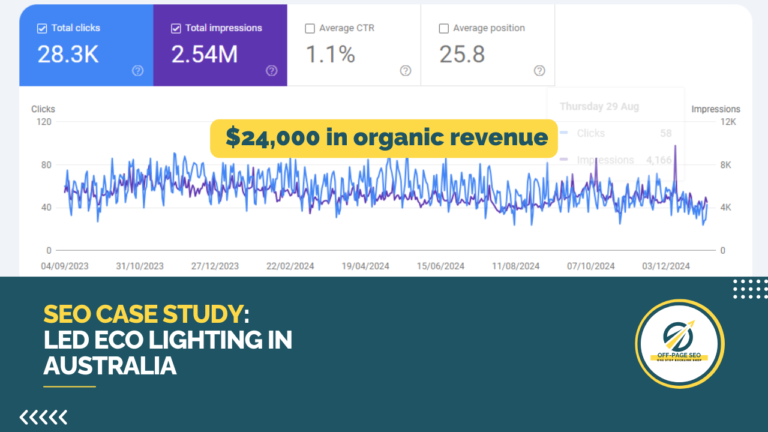Click the 22/02/2024 axis date label
This screenshot has height=432, width=768.
(x=290, y=266)
